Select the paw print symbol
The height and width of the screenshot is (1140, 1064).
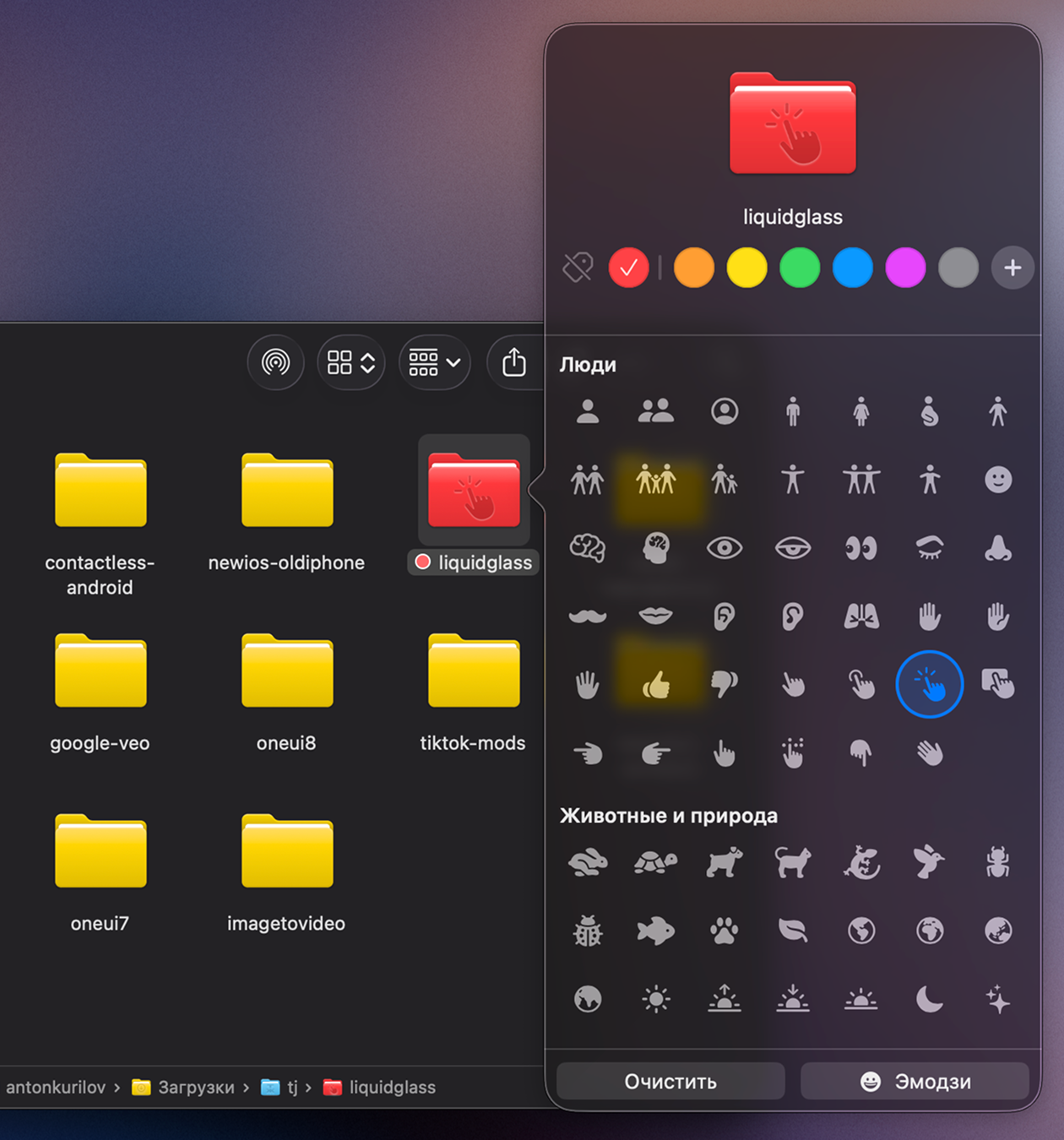coord(724,931)
